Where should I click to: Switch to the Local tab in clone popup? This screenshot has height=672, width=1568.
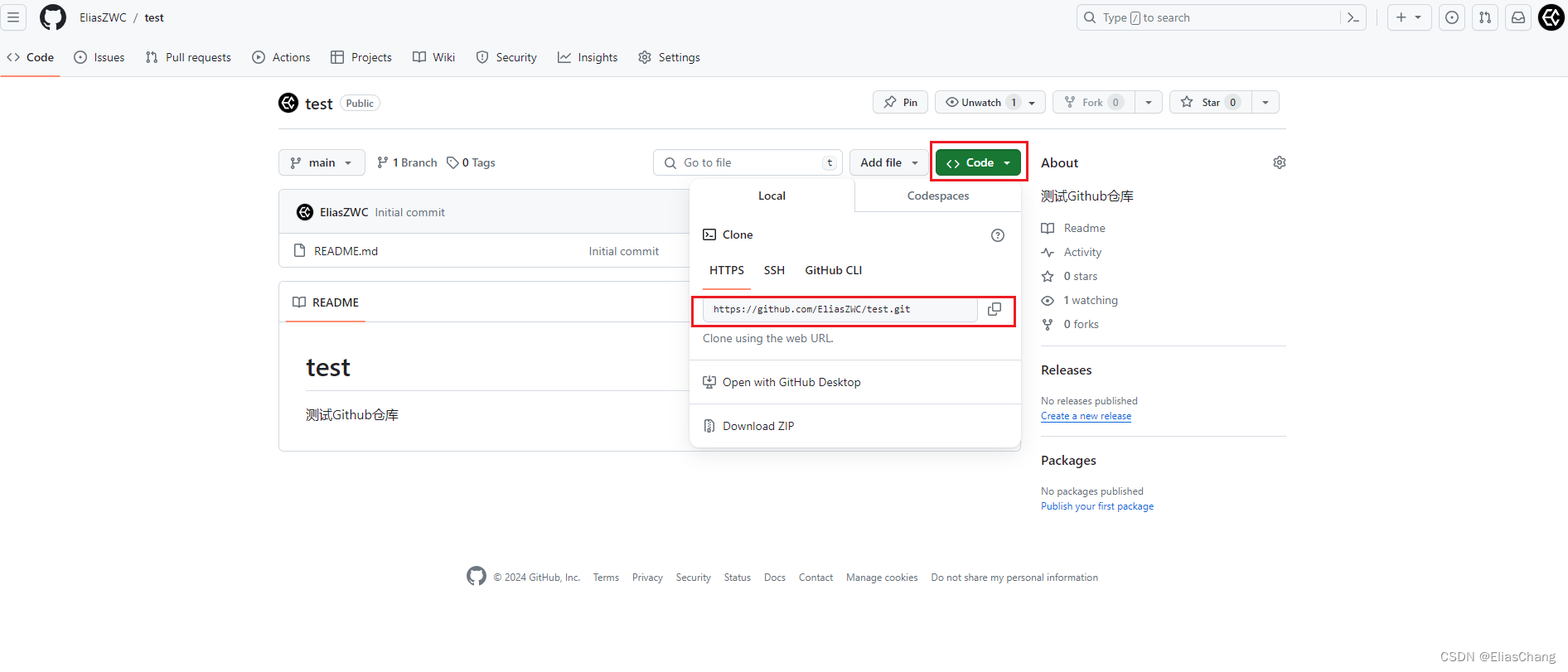772,196
